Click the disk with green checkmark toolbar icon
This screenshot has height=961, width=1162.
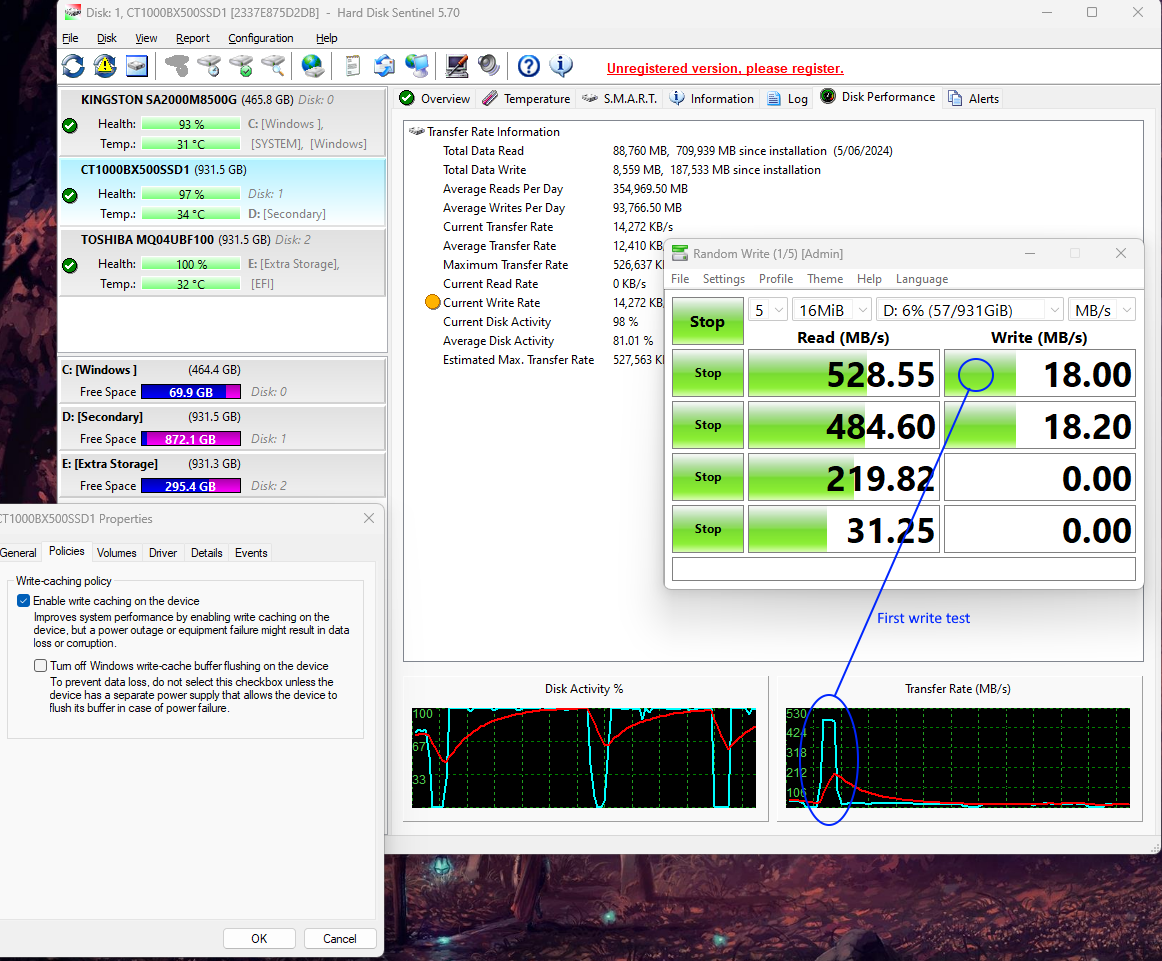[x=242, y=66]
